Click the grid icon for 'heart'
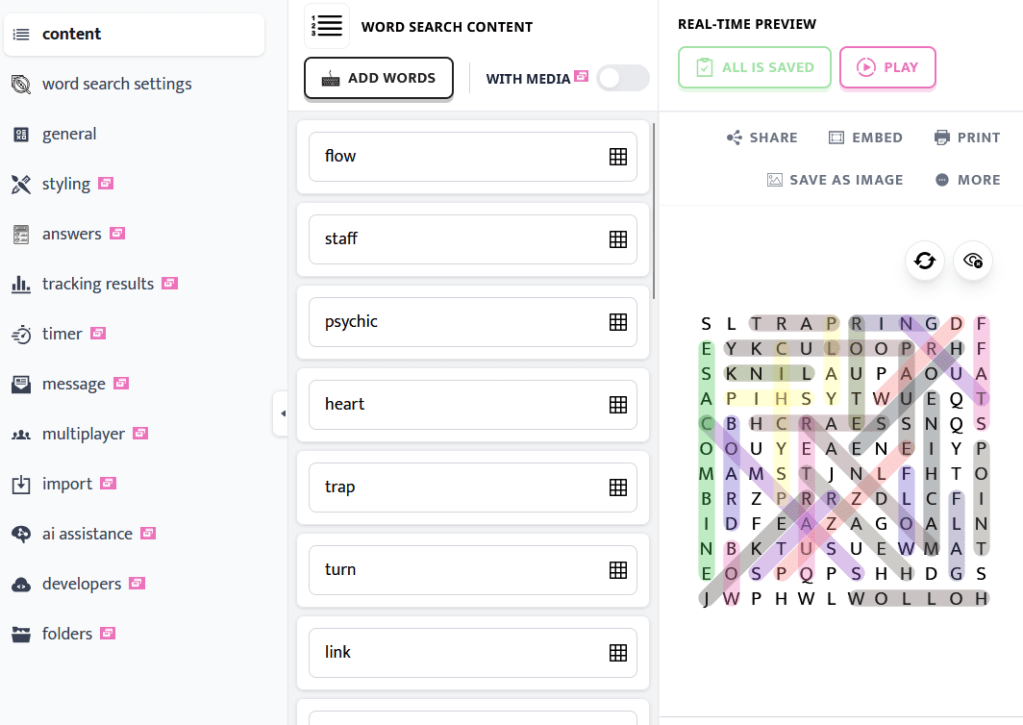 tap(618, 404)
